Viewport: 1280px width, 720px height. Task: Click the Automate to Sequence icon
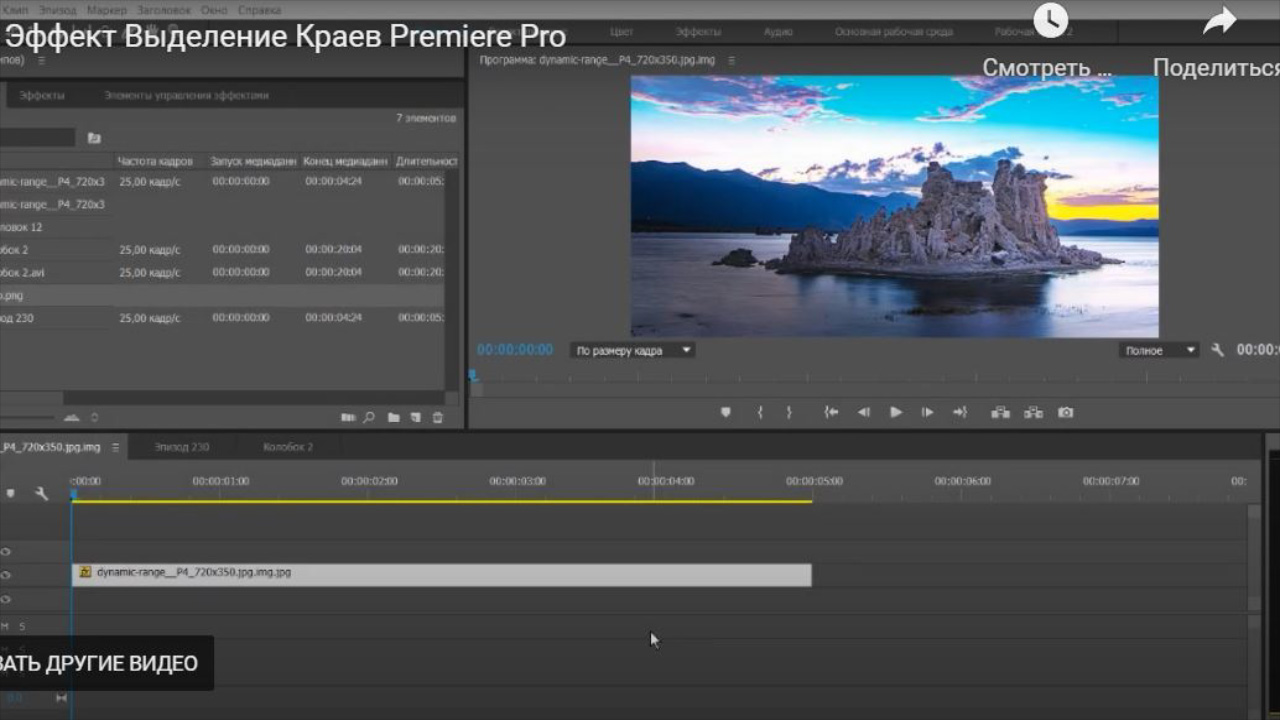tap(348, 417)
